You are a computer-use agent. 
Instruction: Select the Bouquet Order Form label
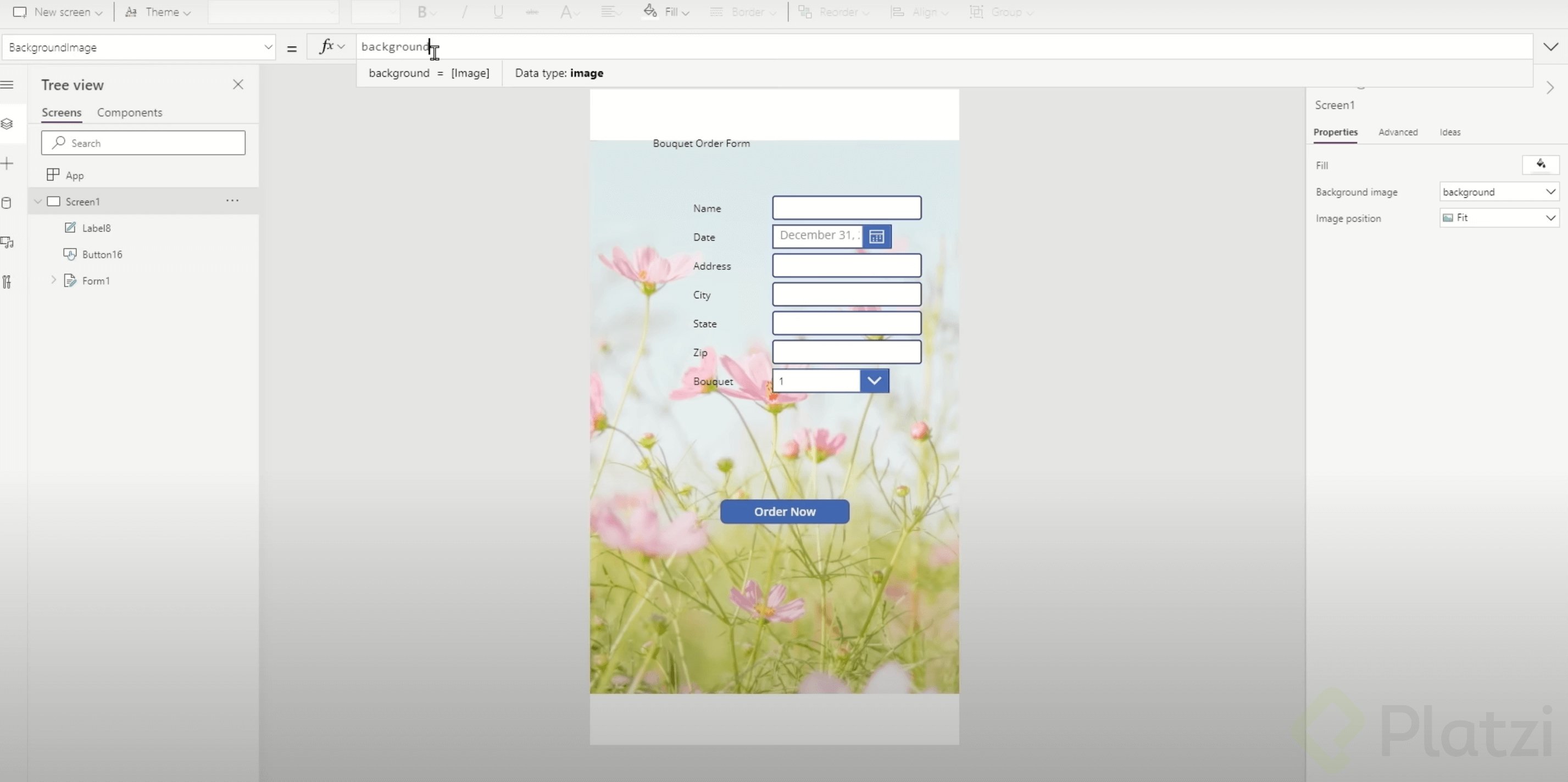point(701,144)
